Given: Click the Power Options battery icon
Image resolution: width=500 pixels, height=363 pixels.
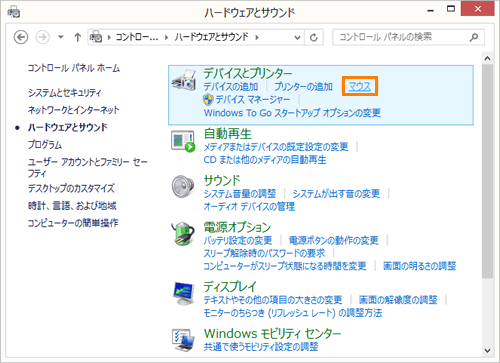Looking at the screenshot, I should coord(183,233).
